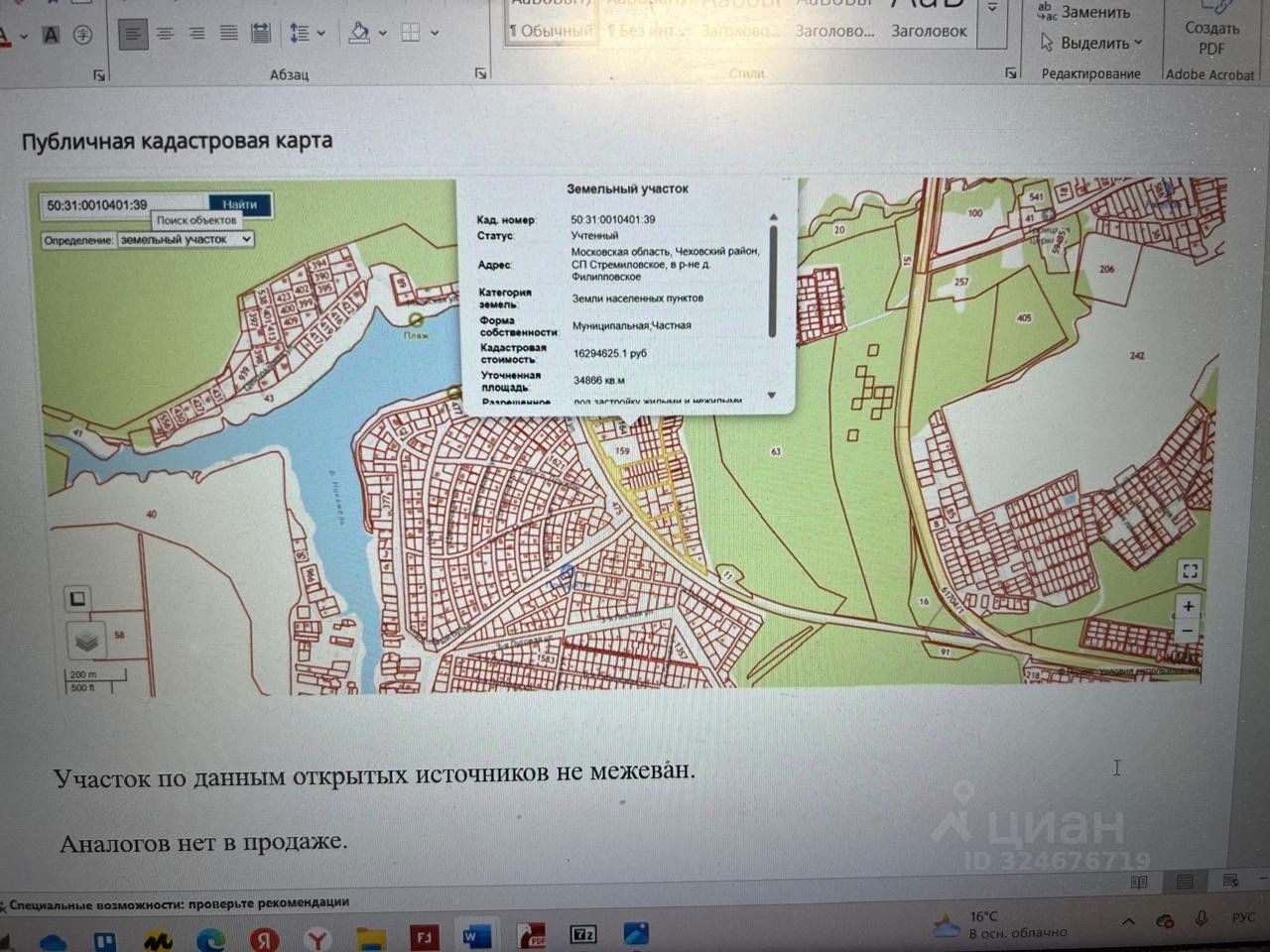Viewport: 1270px width, 952px height.
Task: Open OneDrive from the taskbar
Action: [x=53, y=940]
